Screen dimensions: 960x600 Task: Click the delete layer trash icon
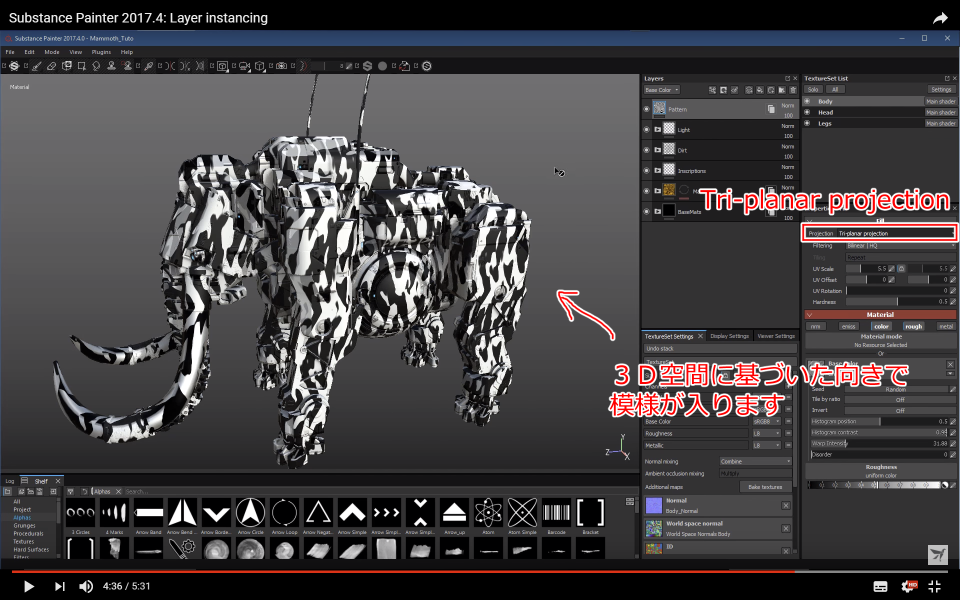[793, 90]
